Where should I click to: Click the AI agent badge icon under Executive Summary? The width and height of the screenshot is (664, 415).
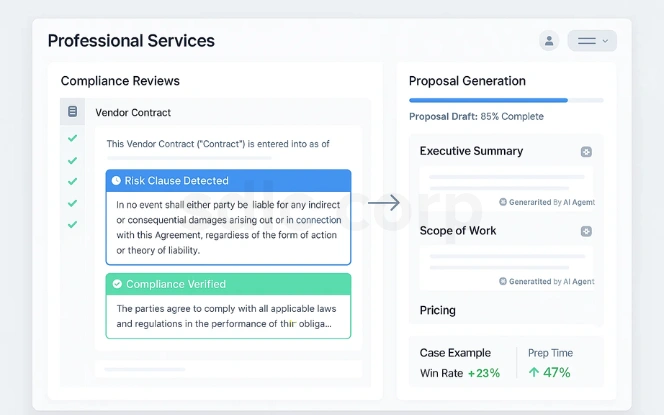point(503,202)
